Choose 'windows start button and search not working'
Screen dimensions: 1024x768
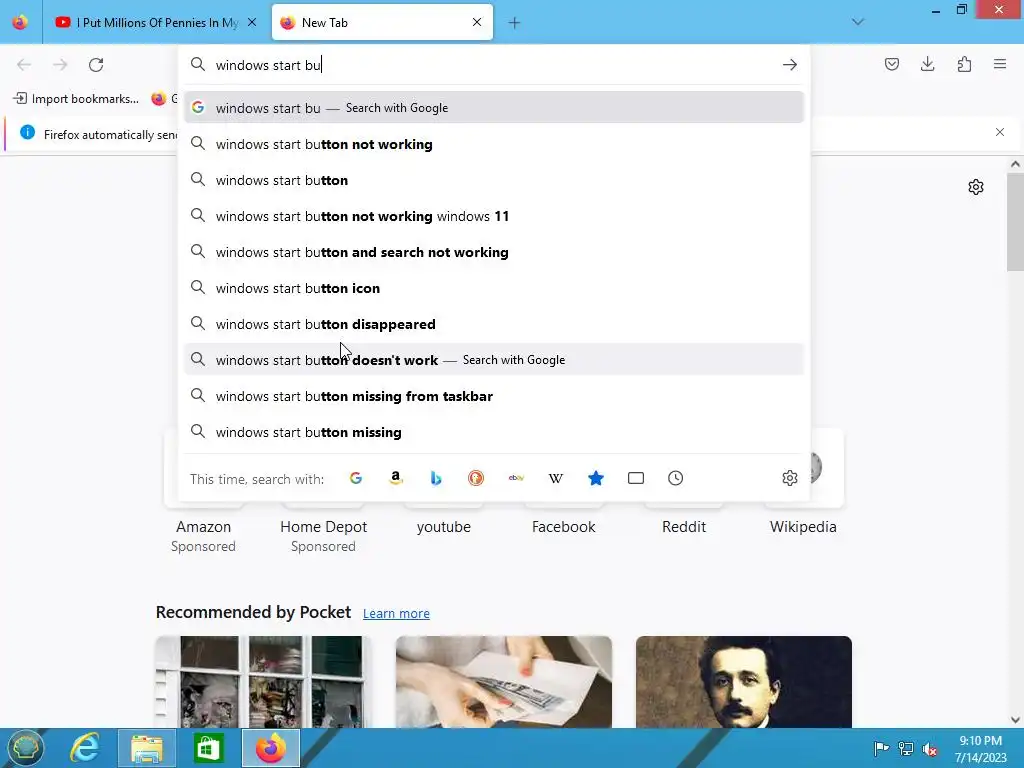494,252
